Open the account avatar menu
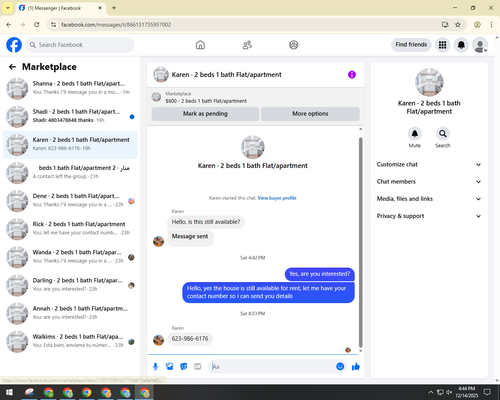This screenshot has height=400, width=500. coord(480,45)
